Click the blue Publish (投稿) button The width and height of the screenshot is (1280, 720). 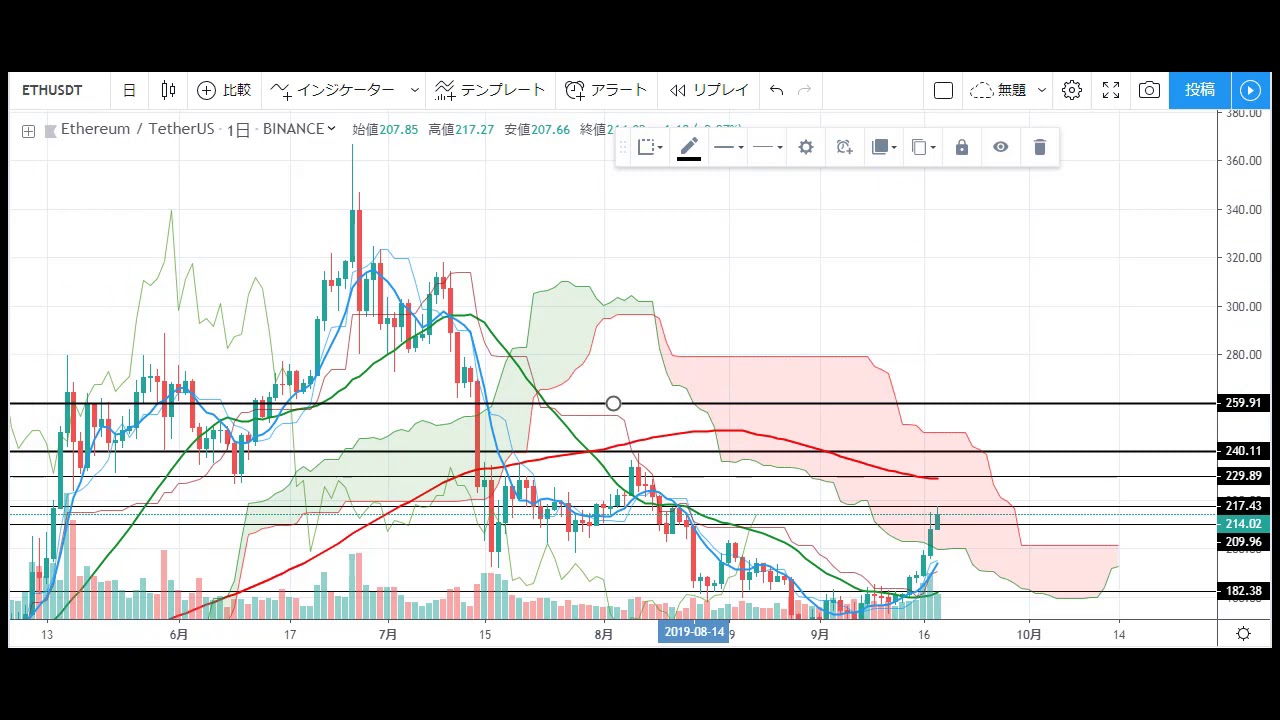tap(1199, 90)
